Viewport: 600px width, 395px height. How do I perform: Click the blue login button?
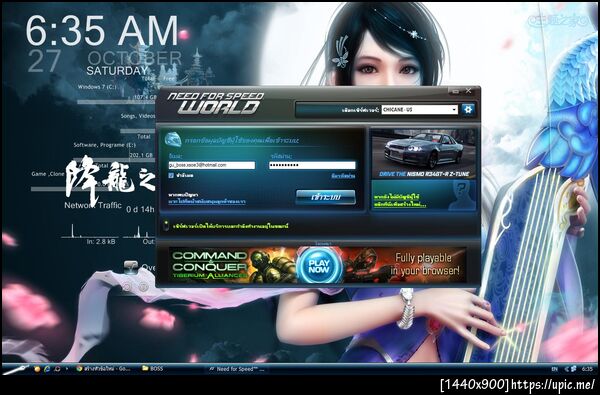[326, 197]
